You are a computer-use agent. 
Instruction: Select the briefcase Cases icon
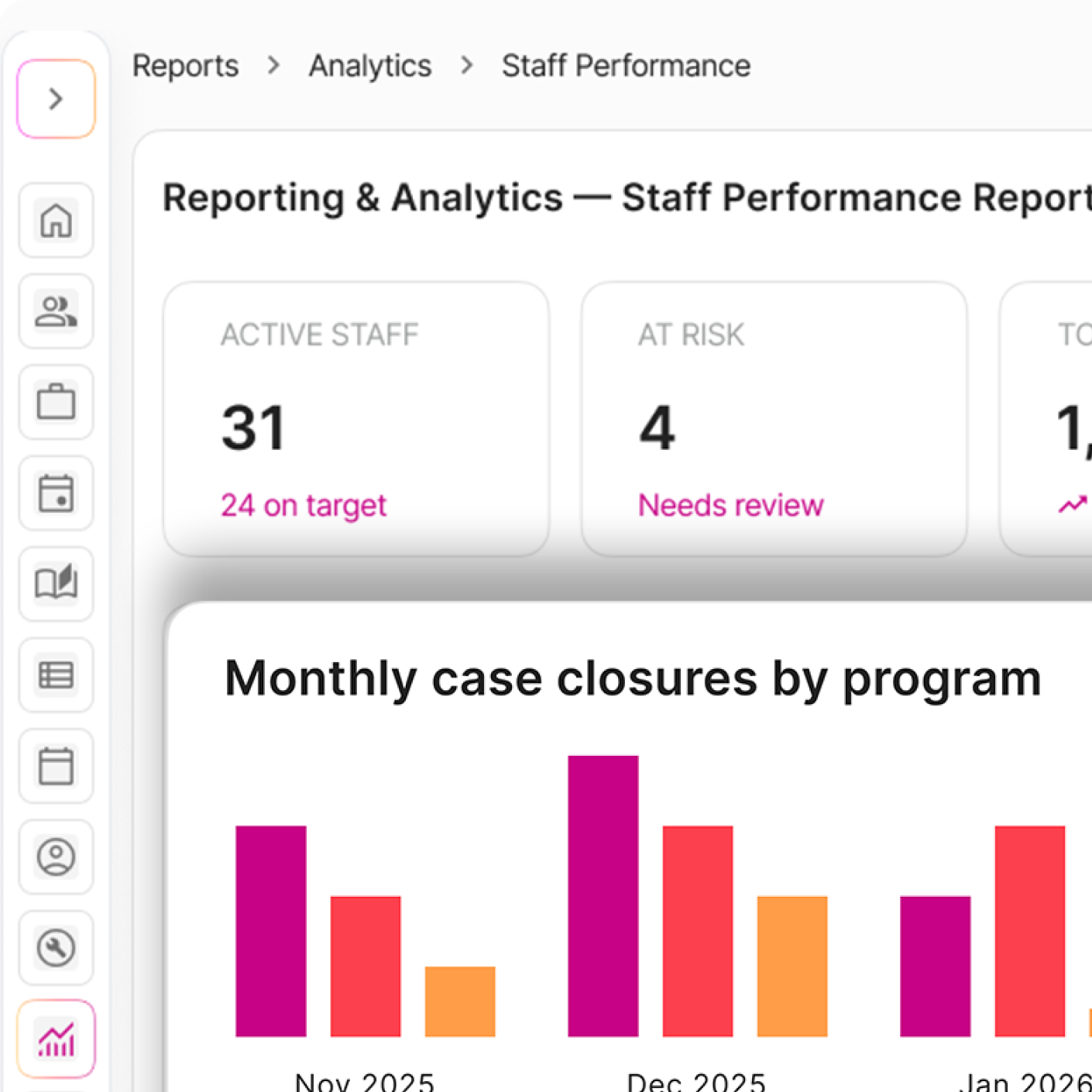click(55, 403)
